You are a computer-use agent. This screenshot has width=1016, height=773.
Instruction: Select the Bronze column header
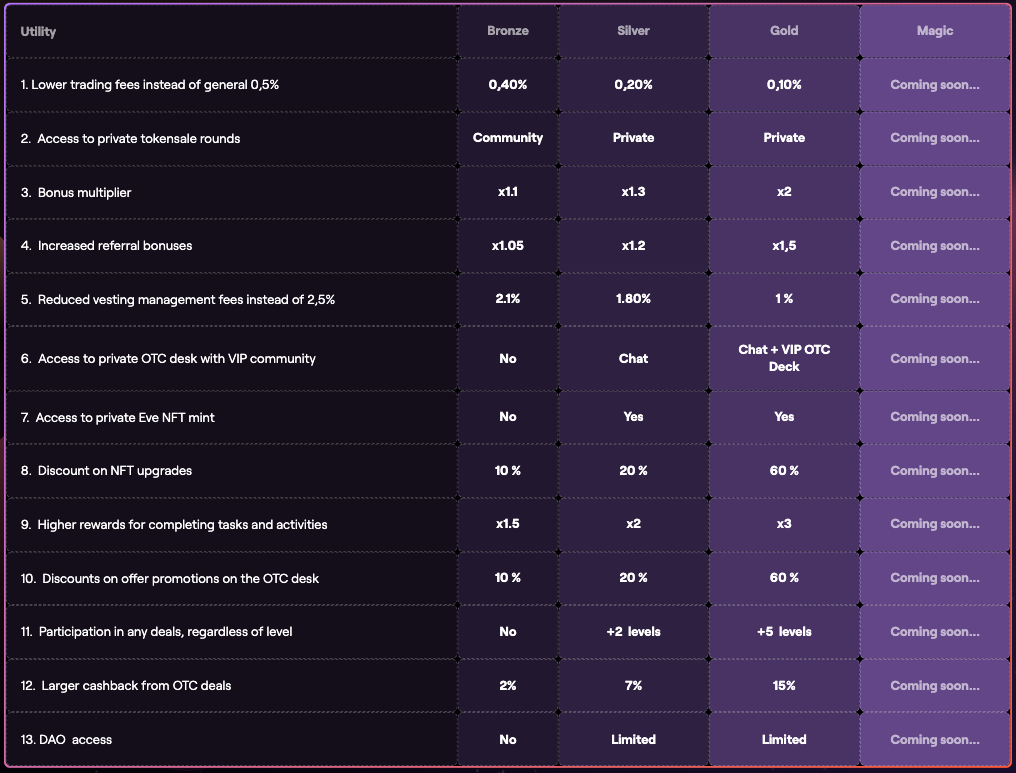[507, 31]
